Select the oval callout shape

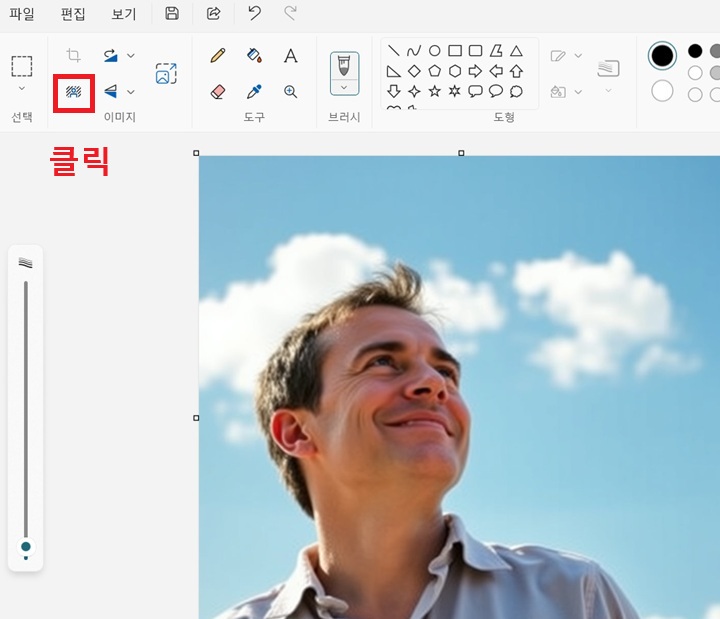click(496, 91)
